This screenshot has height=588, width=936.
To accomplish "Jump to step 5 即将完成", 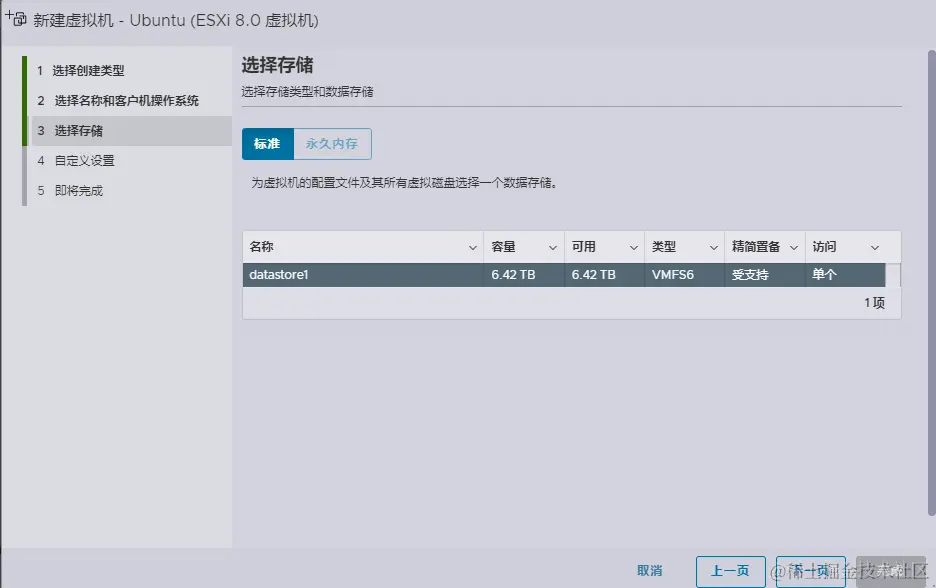I will (x=79, y=190).
